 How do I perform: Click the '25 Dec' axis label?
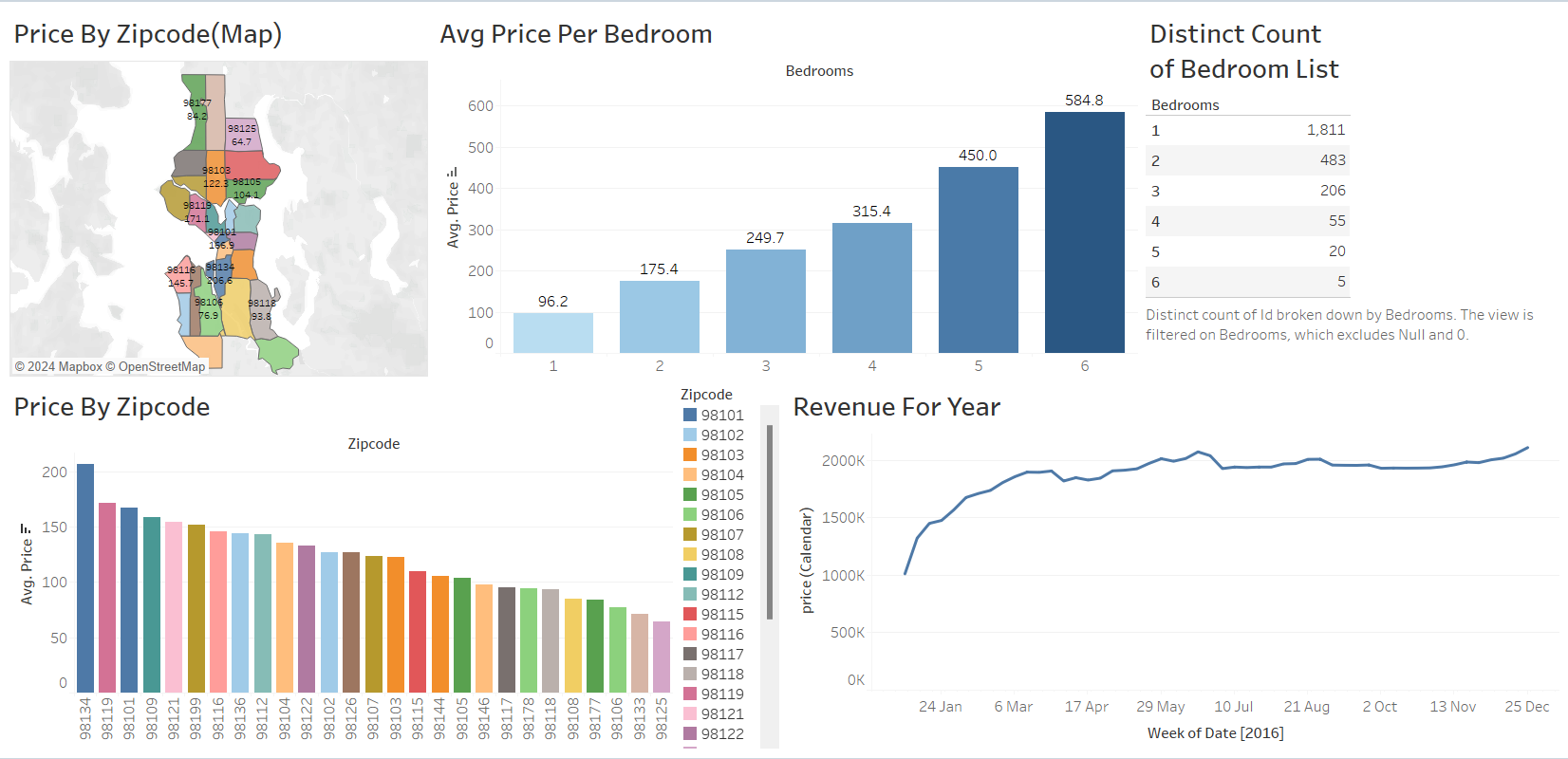(1526, 707)
